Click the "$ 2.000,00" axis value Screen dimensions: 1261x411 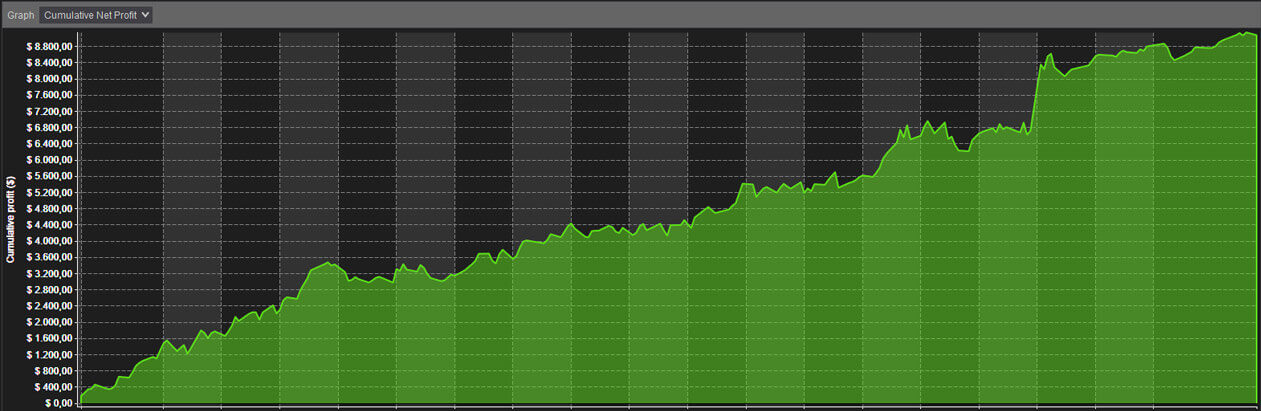(49, 322)
